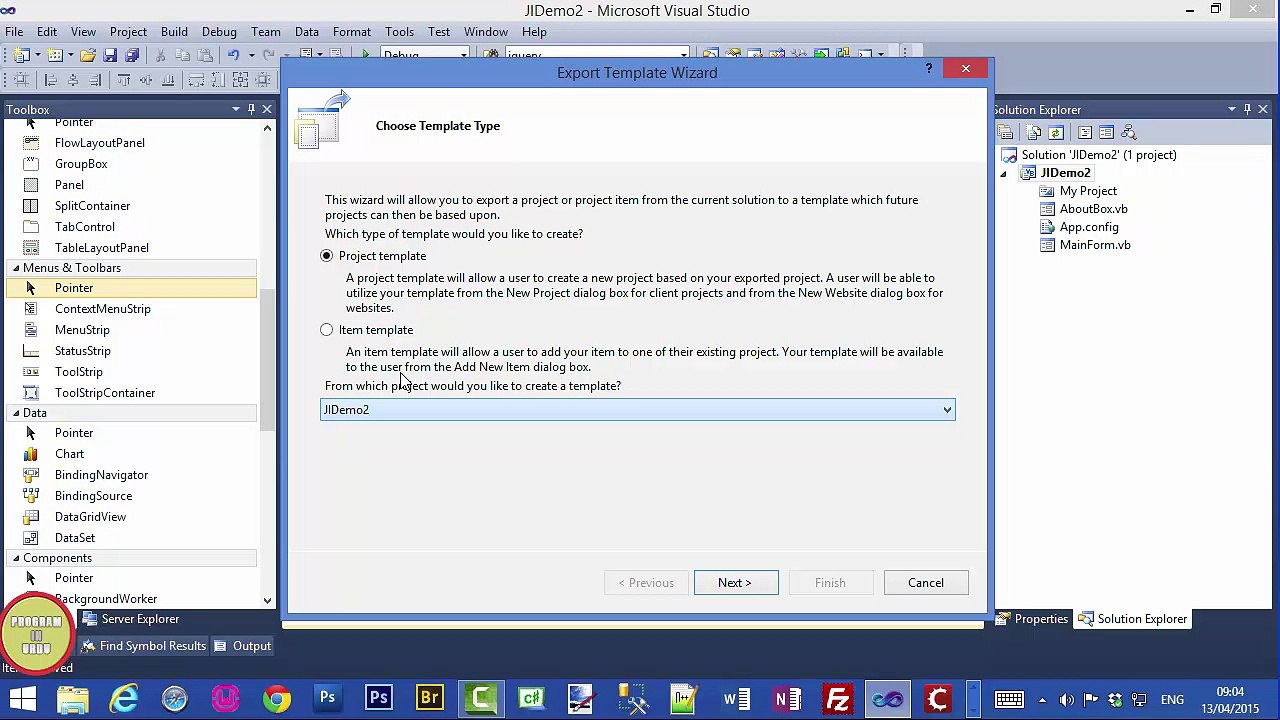Select the BindingNavigator toolbox item
The width and height of the screenshot is (1280, 720).
[x=101, y=475]
